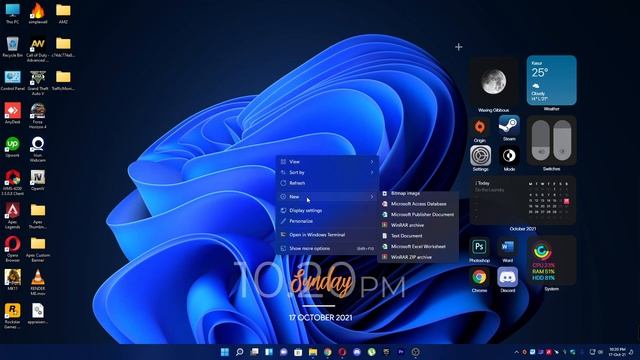Choose Personalize in context menu
Image resolution: width=640 pixels, height=360 pixels.
(327, 221)
